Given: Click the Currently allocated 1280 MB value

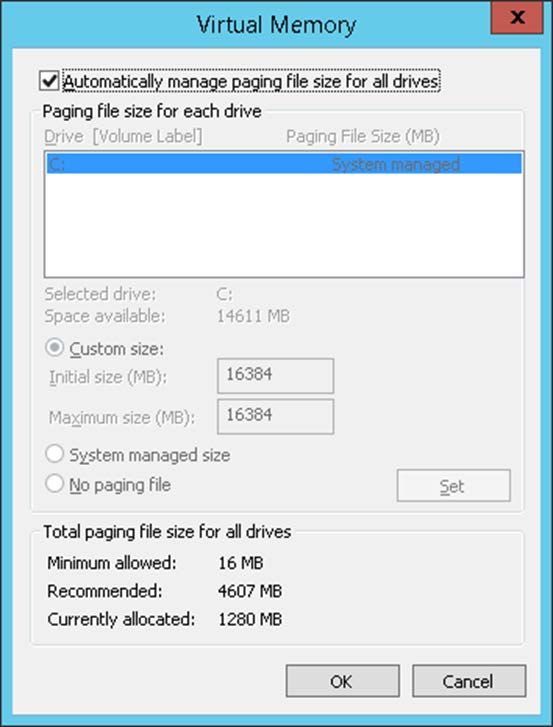Looking at the screenshot, I should pyautogui.click(x=250, y=619).
